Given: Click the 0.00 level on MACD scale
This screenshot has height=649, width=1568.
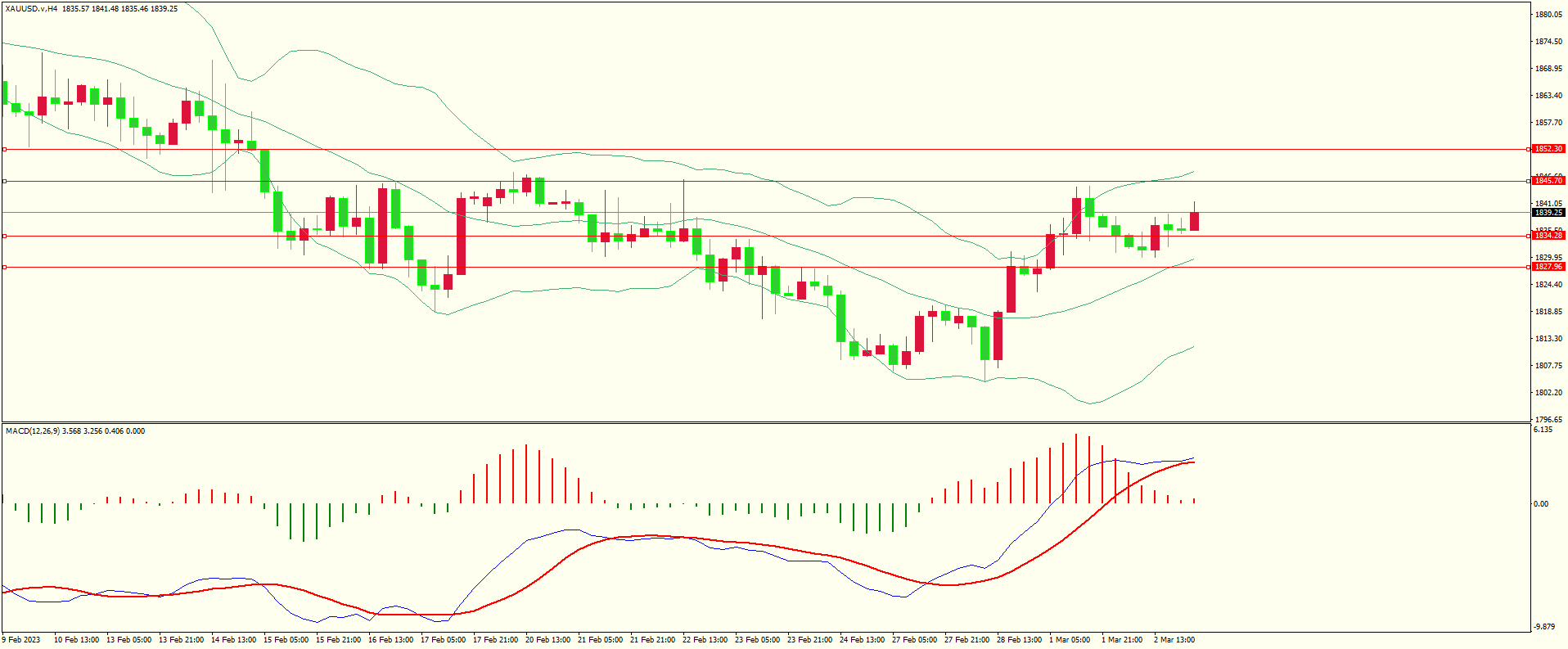Looking at the screenshot, I should click(x=1541, y=504).
